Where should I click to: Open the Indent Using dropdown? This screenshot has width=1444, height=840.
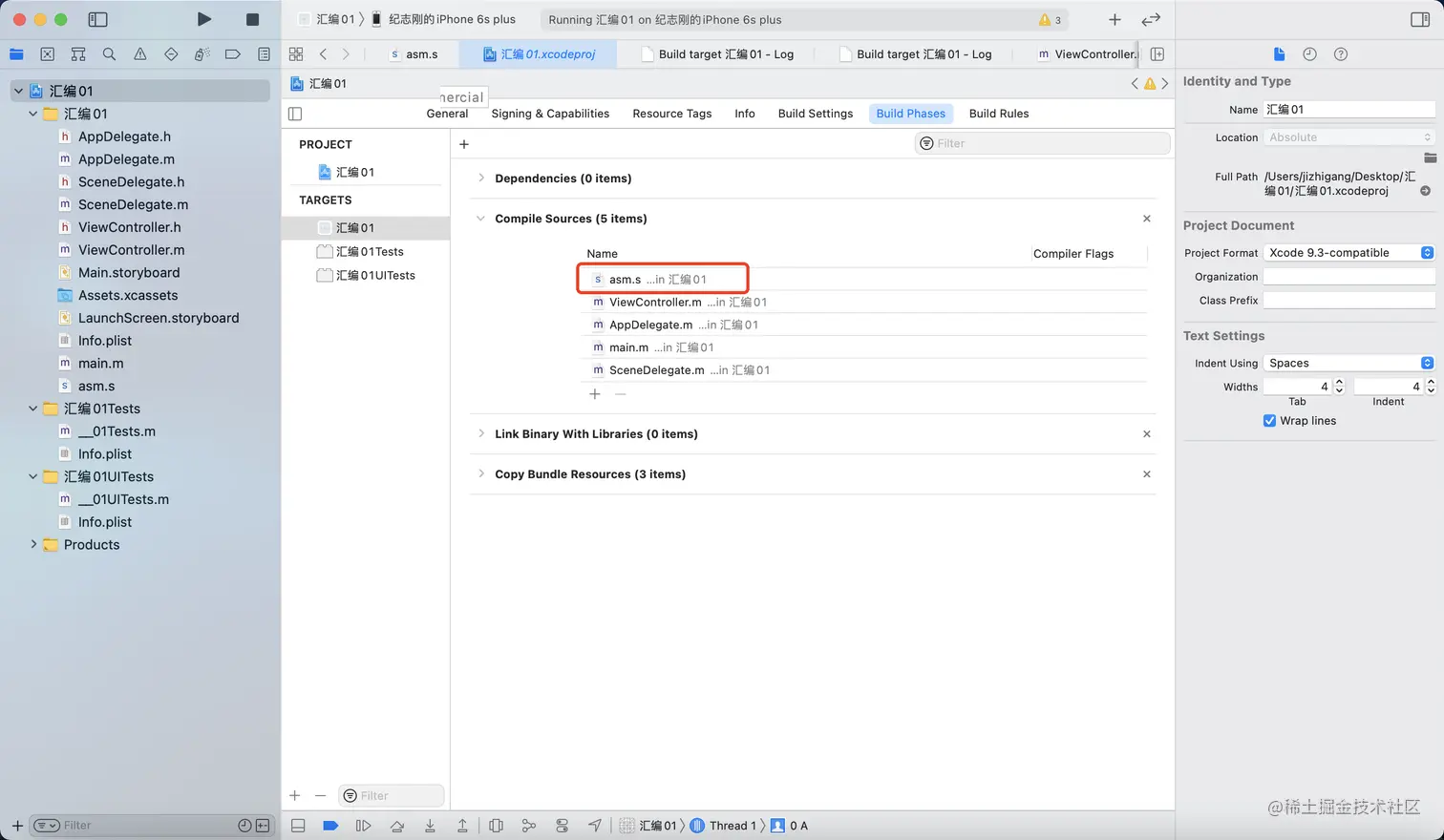(x=1349, y=363)
